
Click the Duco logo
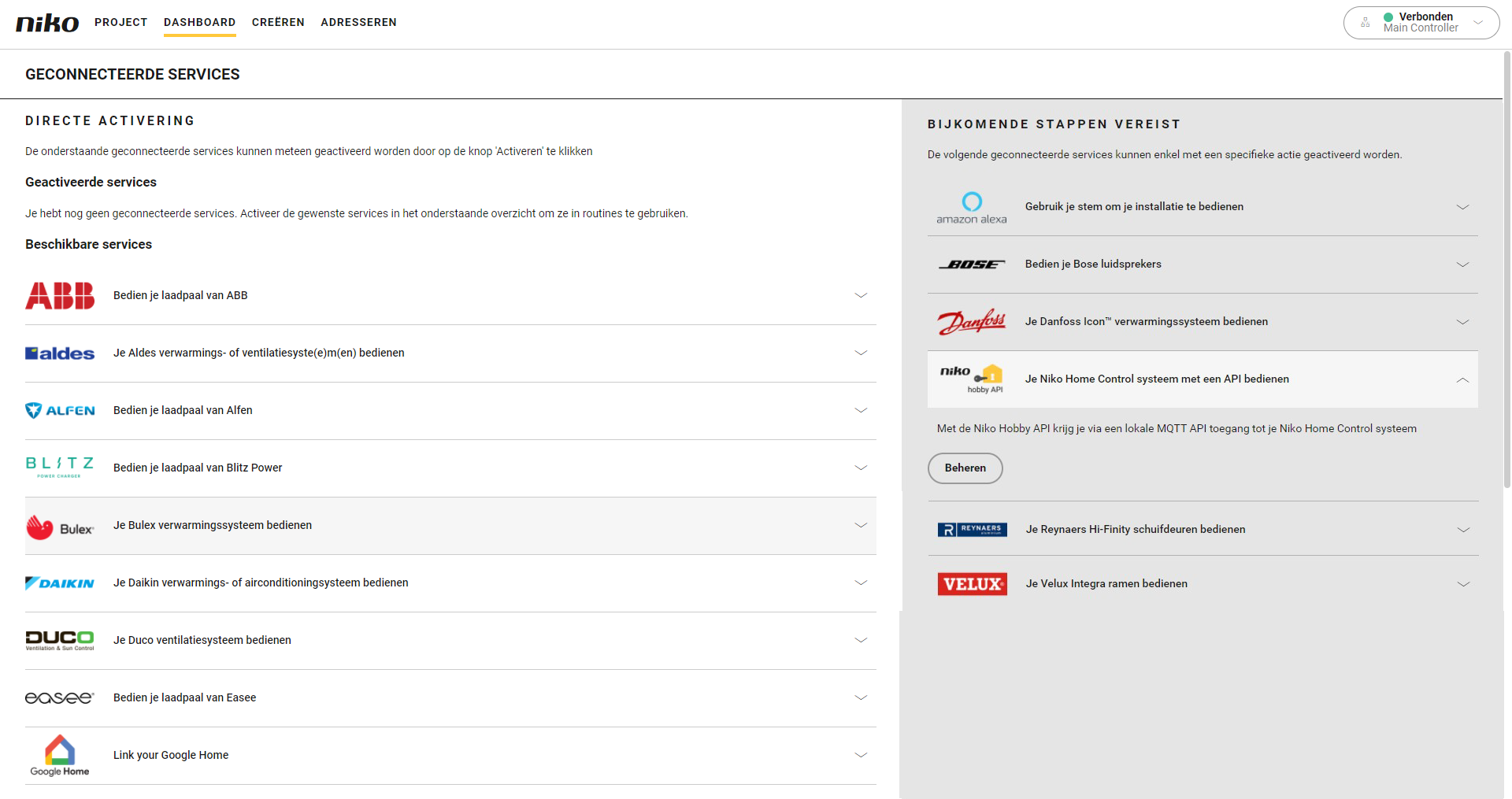[x=60, y=640]
